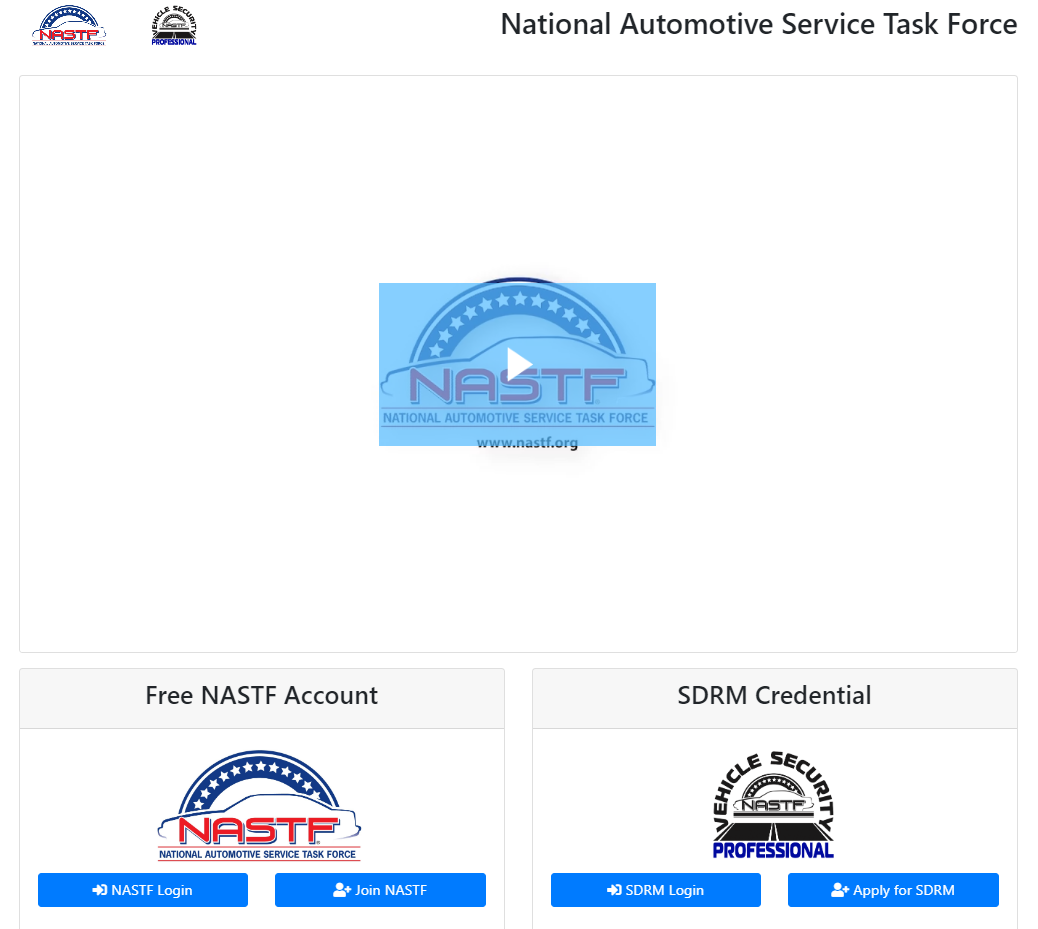Click the National Automotive Service Task Force title

coord(759,24)
